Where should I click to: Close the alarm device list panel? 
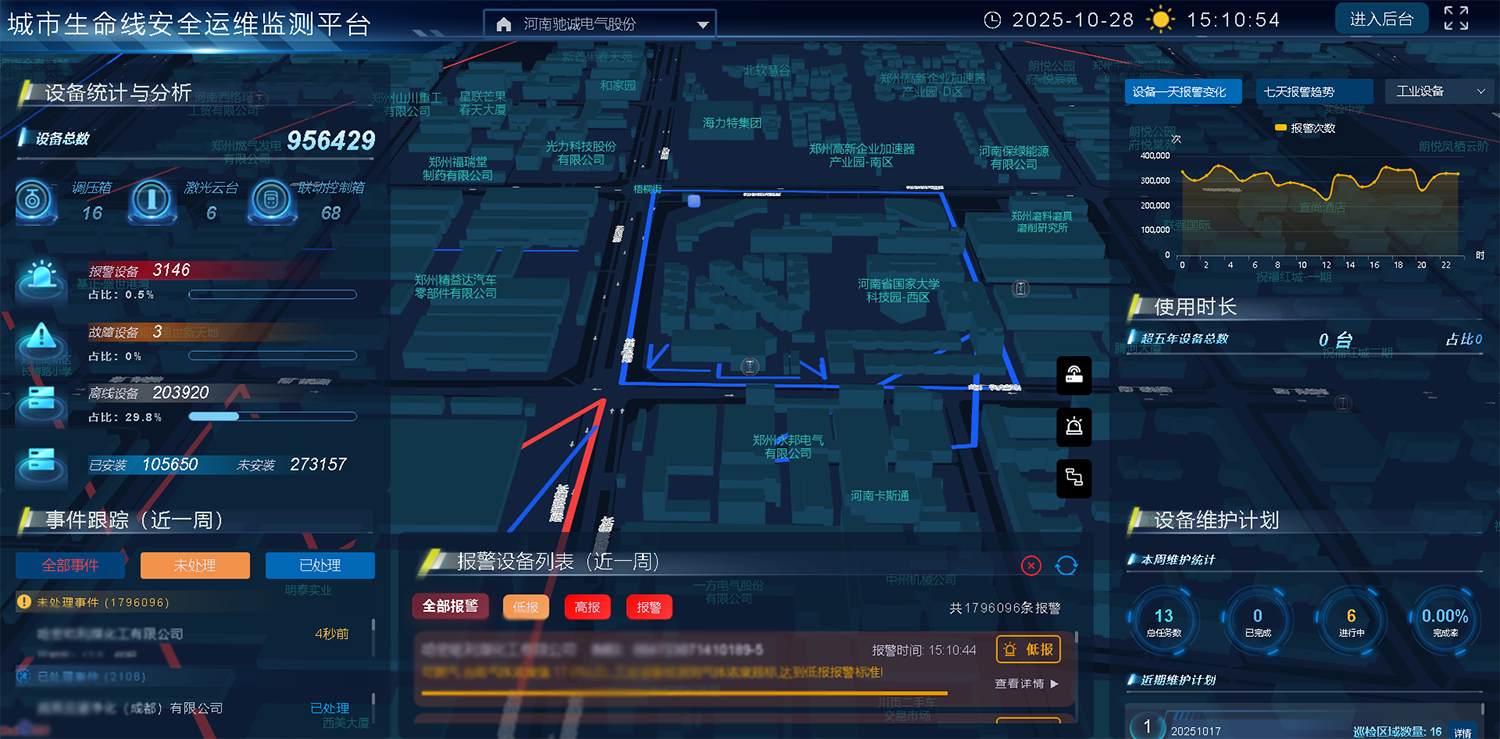pyautogui.click(x=1031, y=565)
